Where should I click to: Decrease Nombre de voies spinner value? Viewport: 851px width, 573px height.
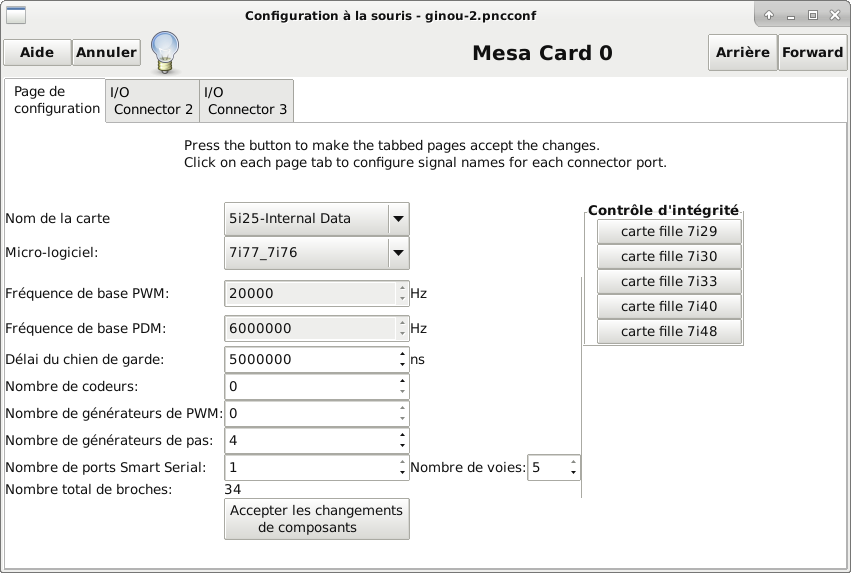click(573, 473)
